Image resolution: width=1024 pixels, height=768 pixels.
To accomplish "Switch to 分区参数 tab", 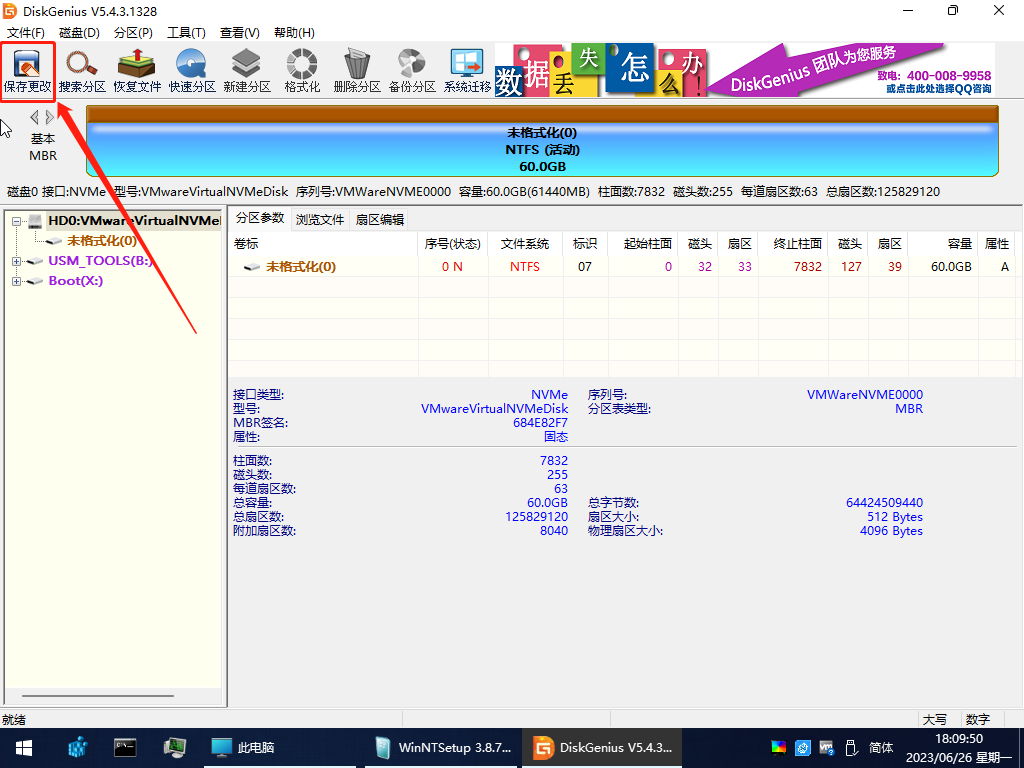I will pyautogui.click(x=260, y=218).
